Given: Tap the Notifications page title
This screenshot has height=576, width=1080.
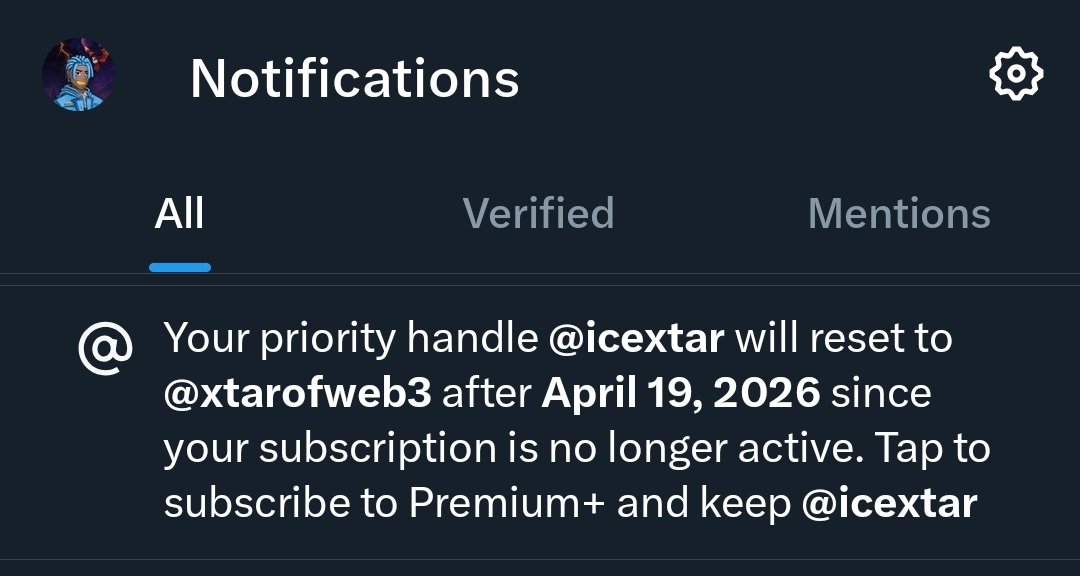Looking at the screenshot, I should click(x=354, y=78).
